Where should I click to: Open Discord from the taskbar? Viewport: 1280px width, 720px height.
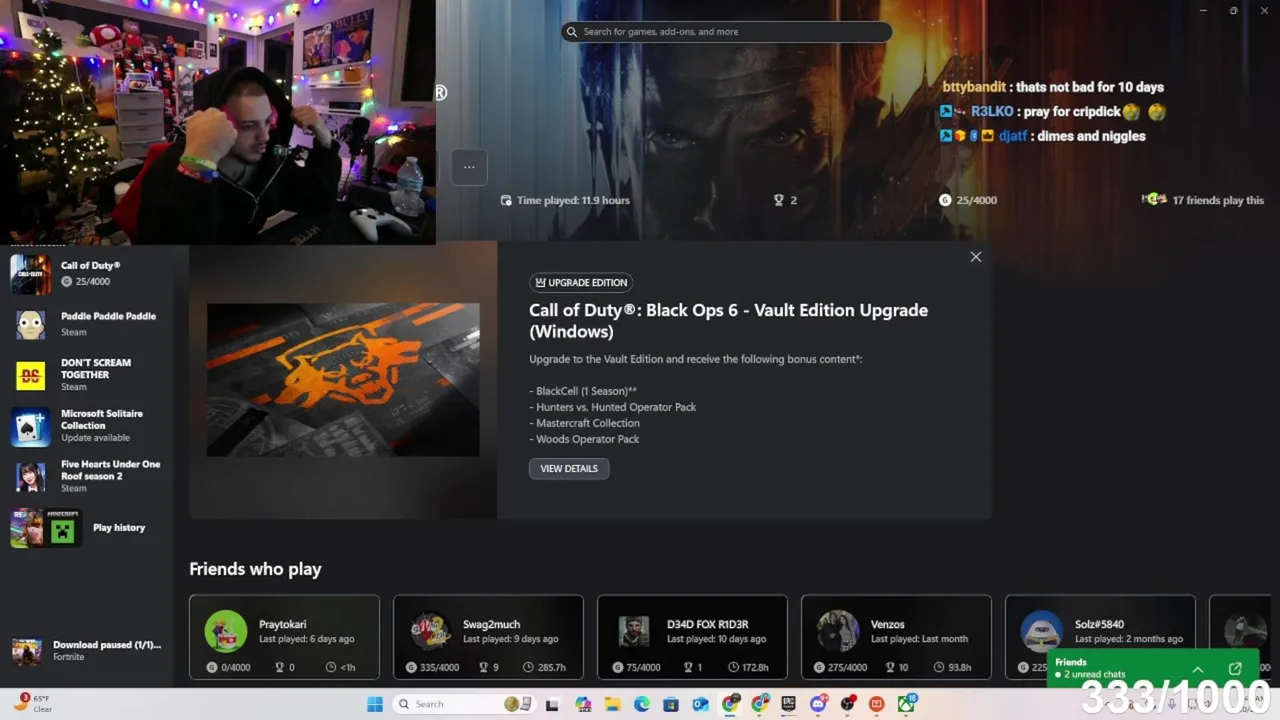818,704
